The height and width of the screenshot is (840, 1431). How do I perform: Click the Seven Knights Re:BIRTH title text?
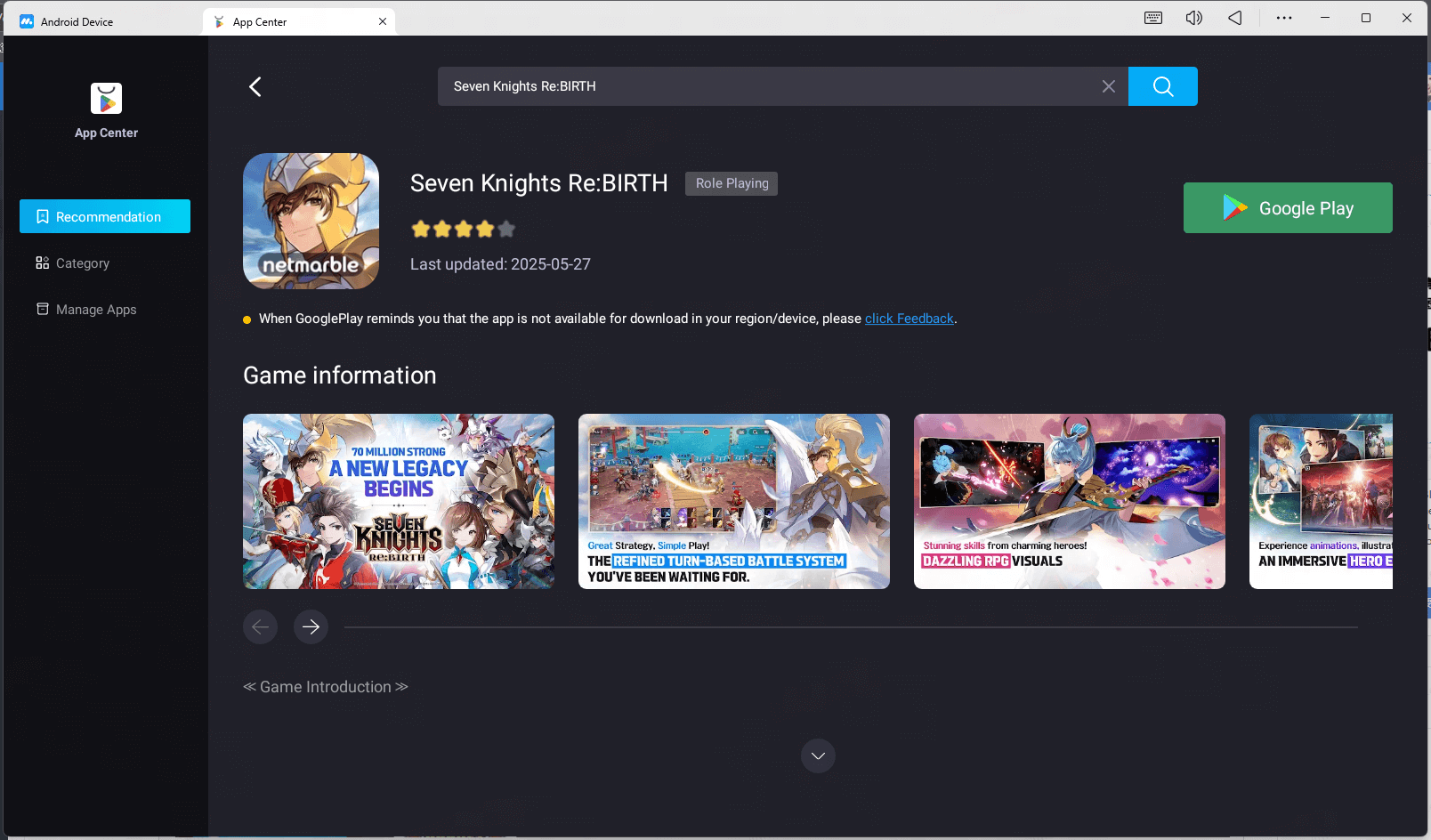click(x=538, y=183)
